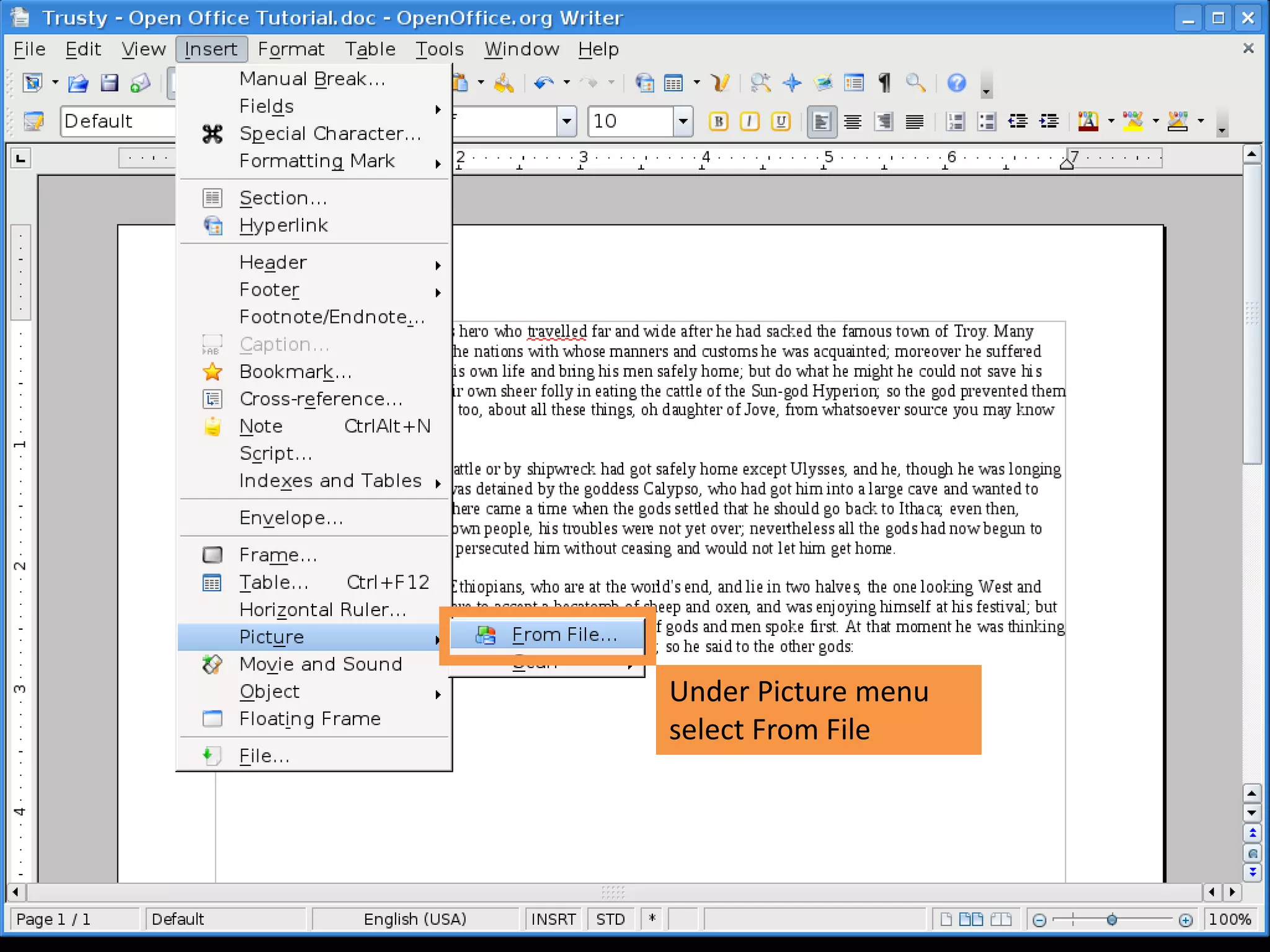Click the horizontal scrollbar track
Screen dimensions: 1270x952
614,892
